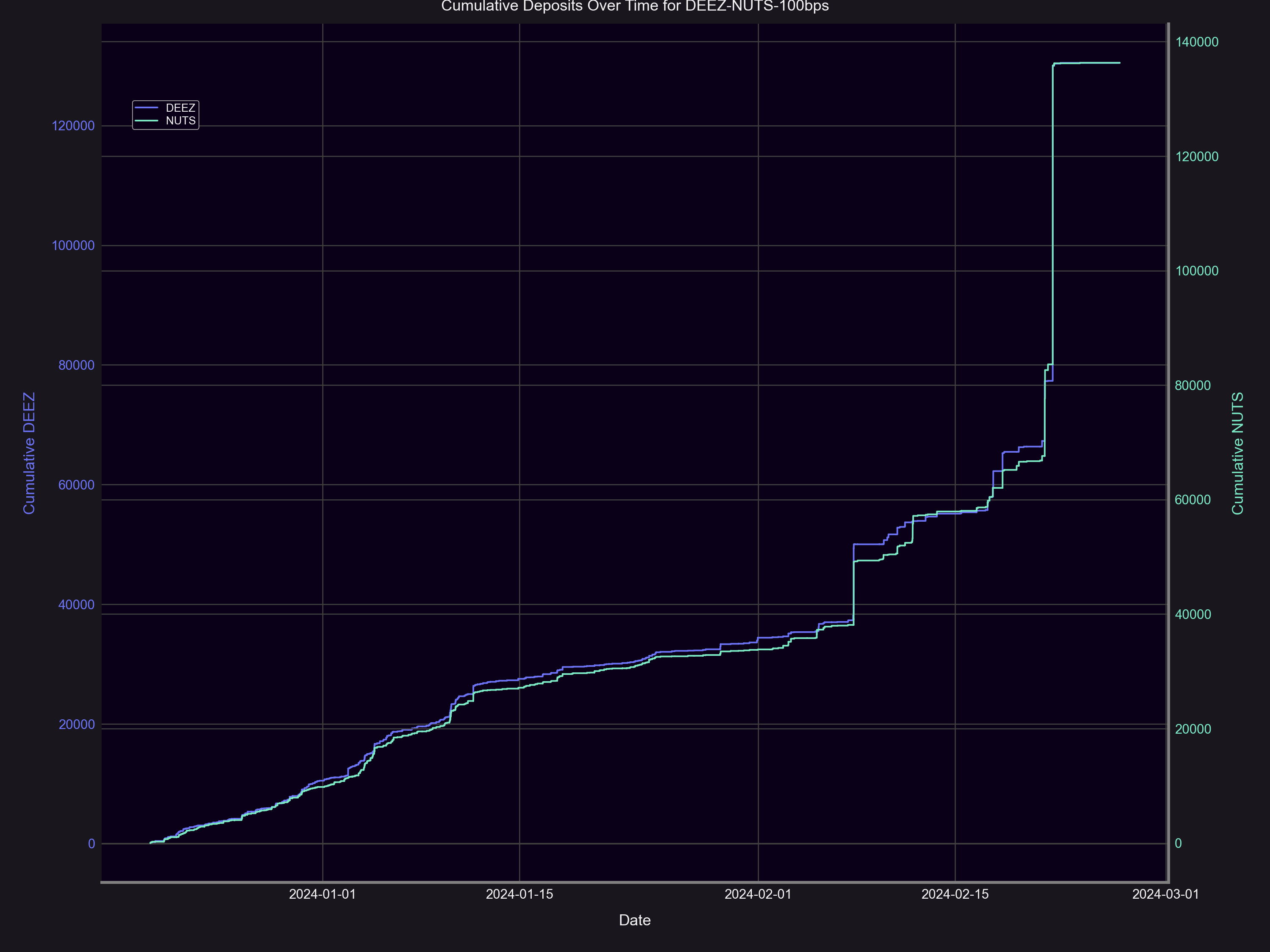Screen dimensions: 1270x952
Task: Click the Cumulative NUTS axis title
Action: 1237,453
